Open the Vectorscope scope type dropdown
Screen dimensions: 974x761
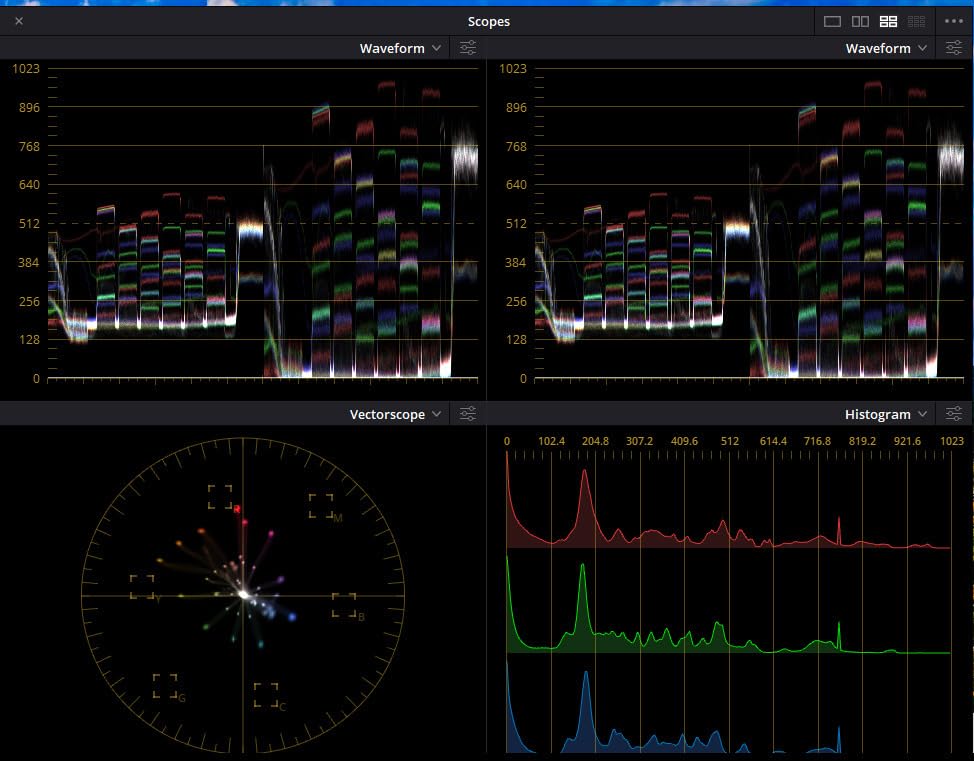[396, 414]
